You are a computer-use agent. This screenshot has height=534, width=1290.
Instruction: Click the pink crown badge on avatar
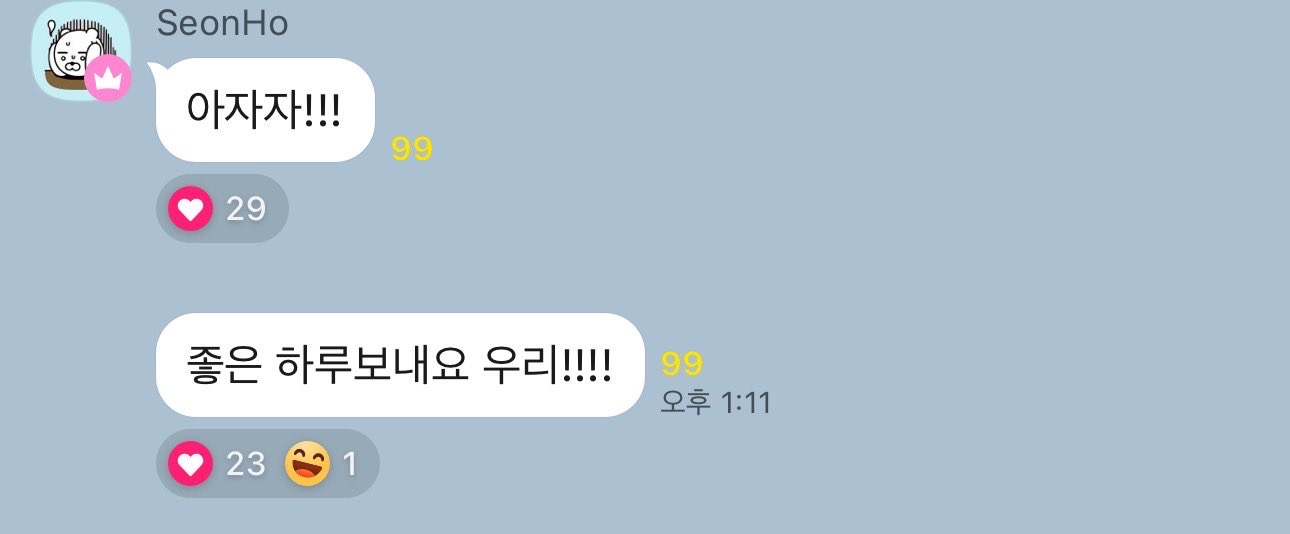[x=108, y=78]
